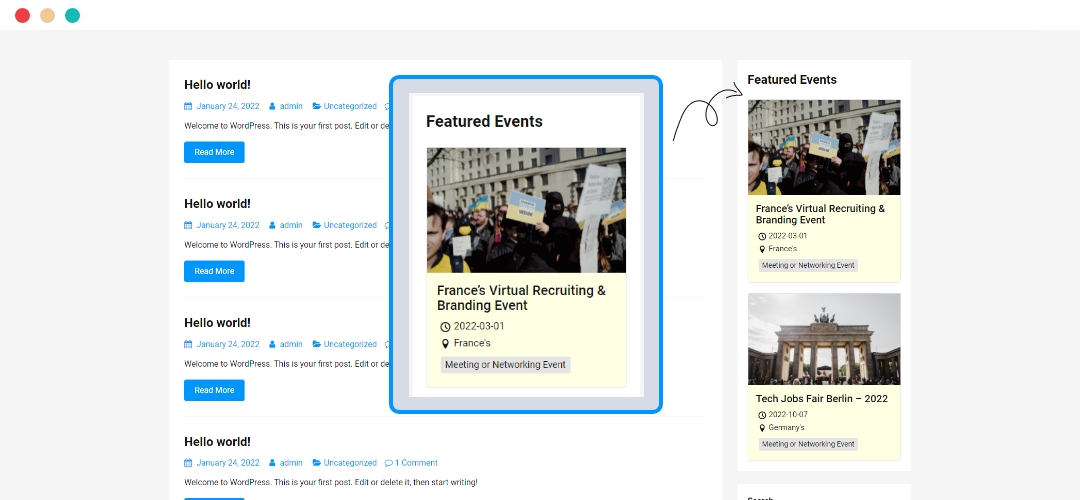Click the red window dot at top left
Image resolution: width=1080 pixels, height=500 pixels.
tap(22, 15)
